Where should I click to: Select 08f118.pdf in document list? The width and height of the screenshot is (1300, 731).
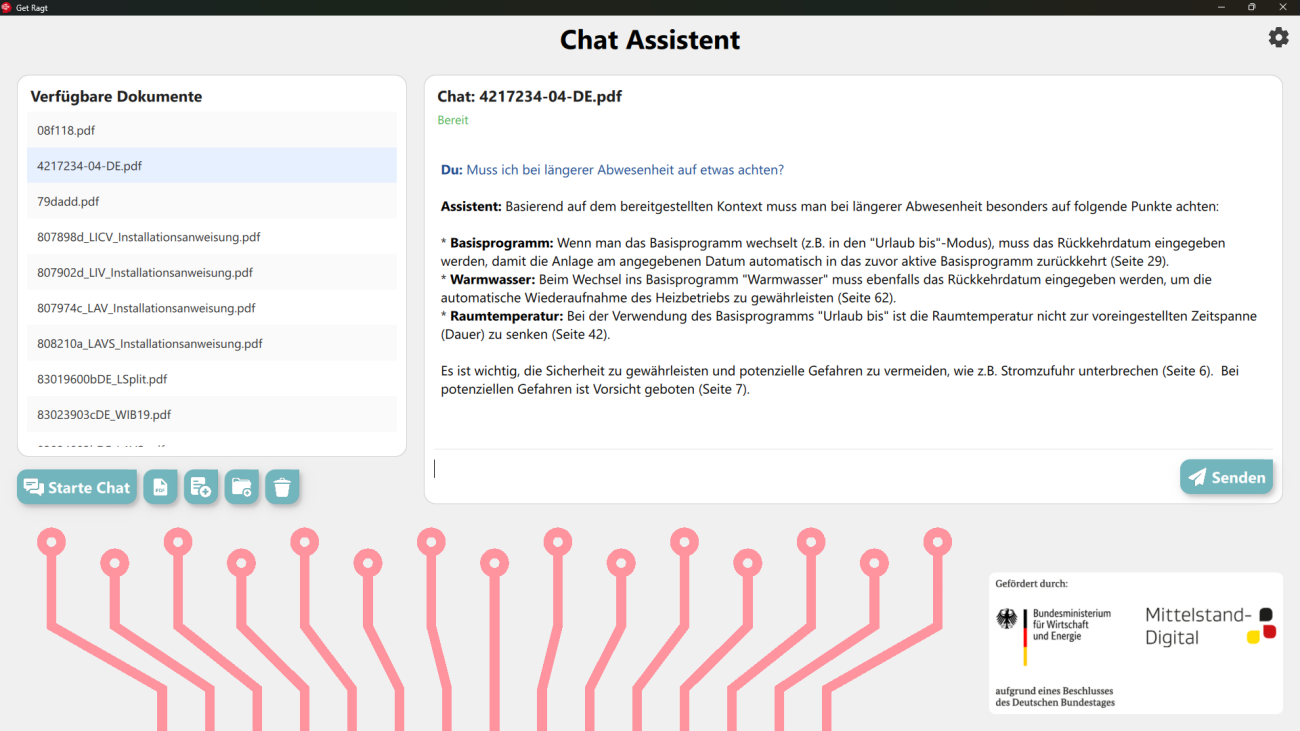212,130
